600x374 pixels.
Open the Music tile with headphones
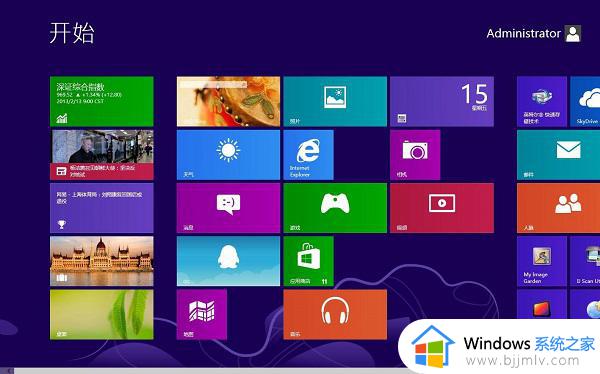click(335, 314)
